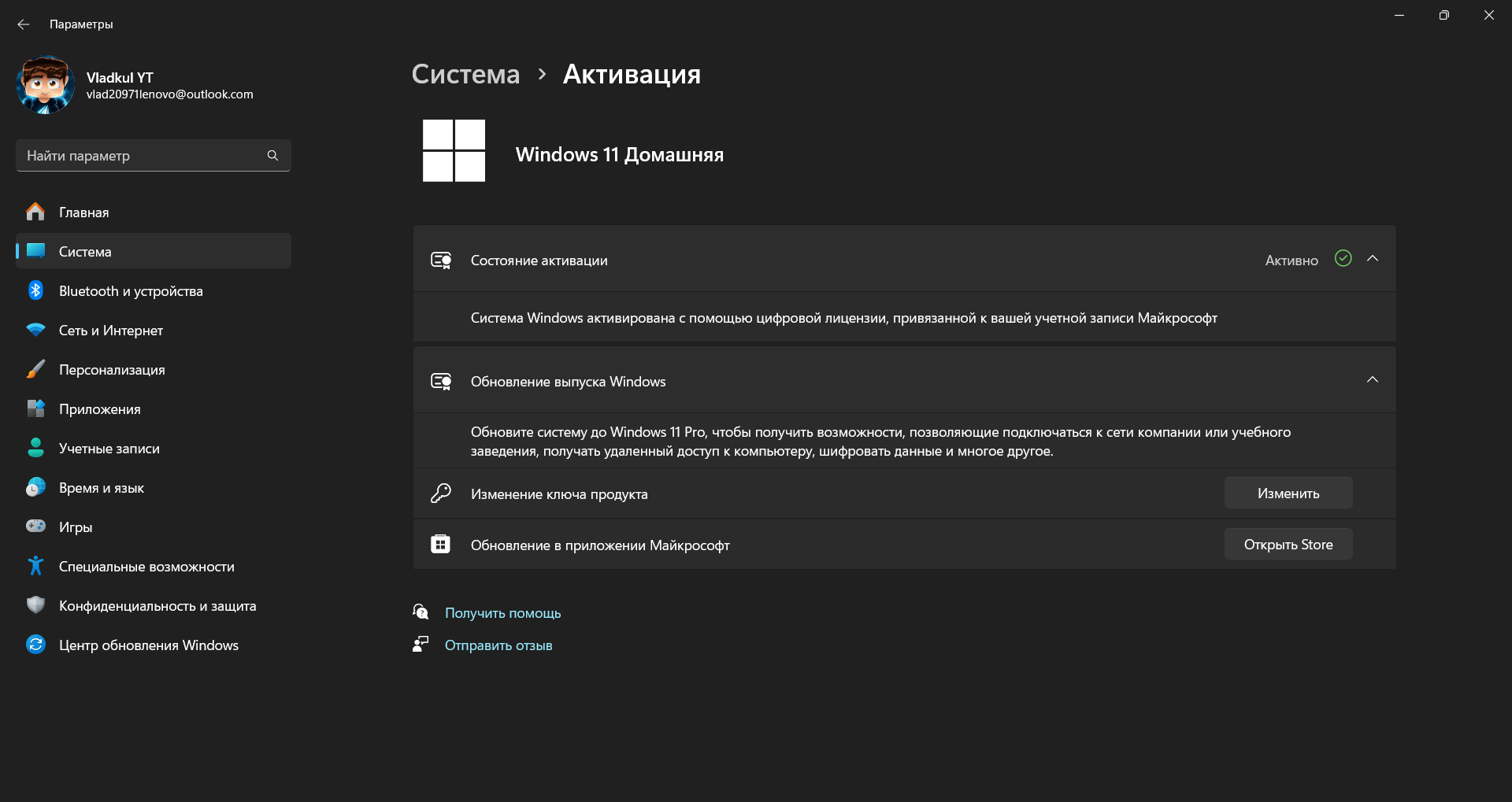Click the Windows edition upgrade certificate icon
The image size is (1512, 802).
tap(441, 382)
